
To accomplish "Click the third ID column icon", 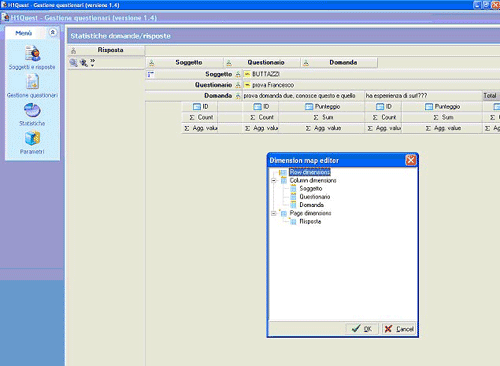I will (380, 106).
